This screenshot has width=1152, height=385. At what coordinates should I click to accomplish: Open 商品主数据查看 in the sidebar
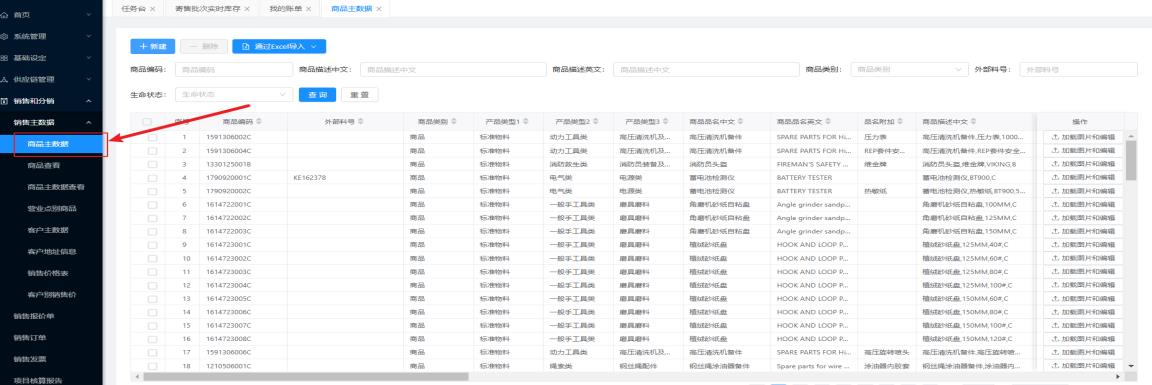[56, 187]
